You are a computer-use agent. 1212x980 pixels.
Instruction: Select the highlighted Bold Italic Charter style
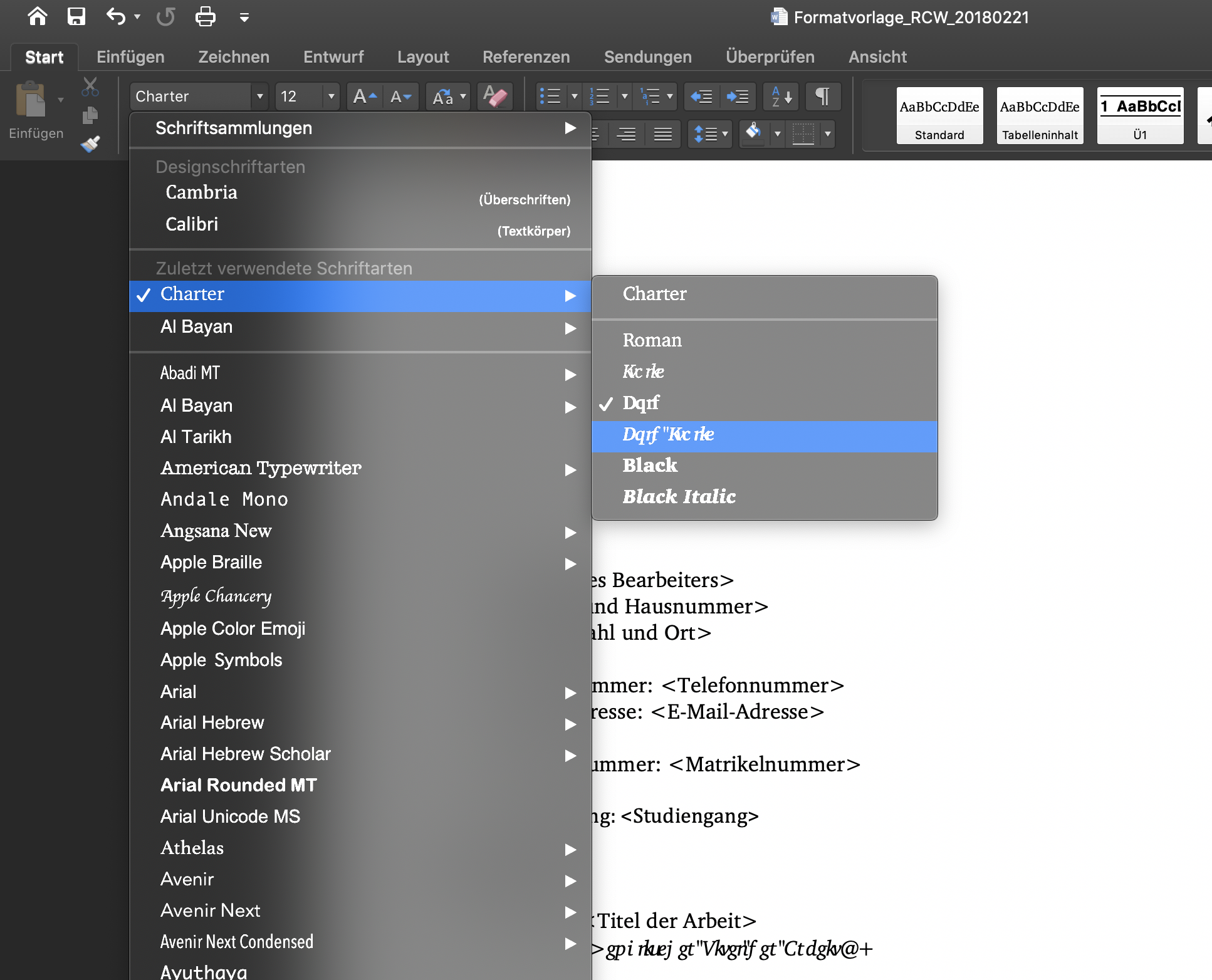tap(668, 434)
